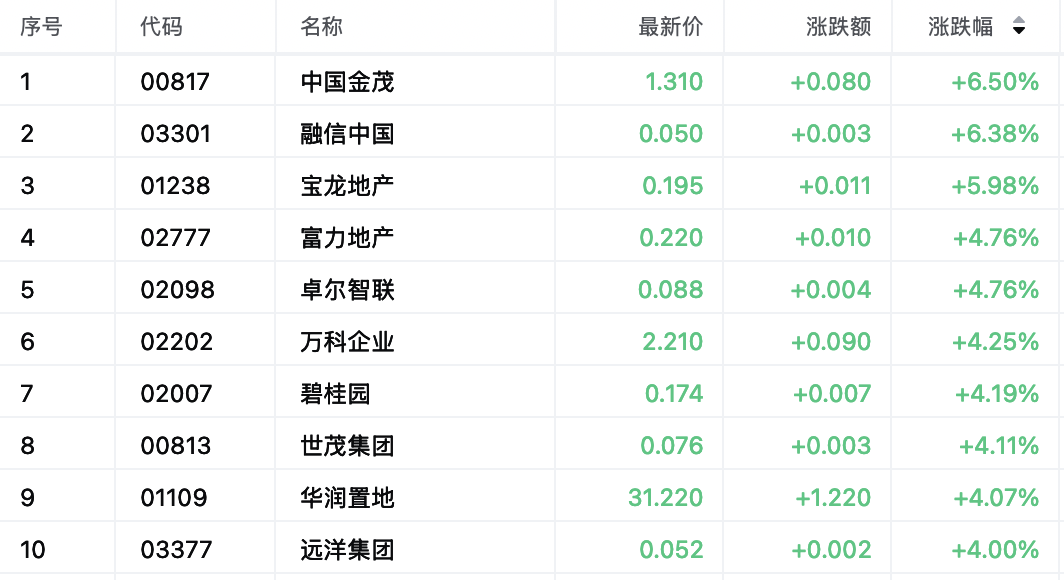This screenshot has height=580, width=1064.
Task: Open stock 世茂集团
Action: tap(347, 446)
